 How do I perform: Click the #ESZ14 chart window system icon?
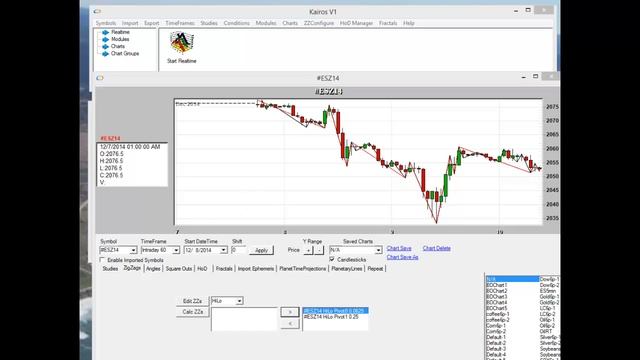point(100,78)
